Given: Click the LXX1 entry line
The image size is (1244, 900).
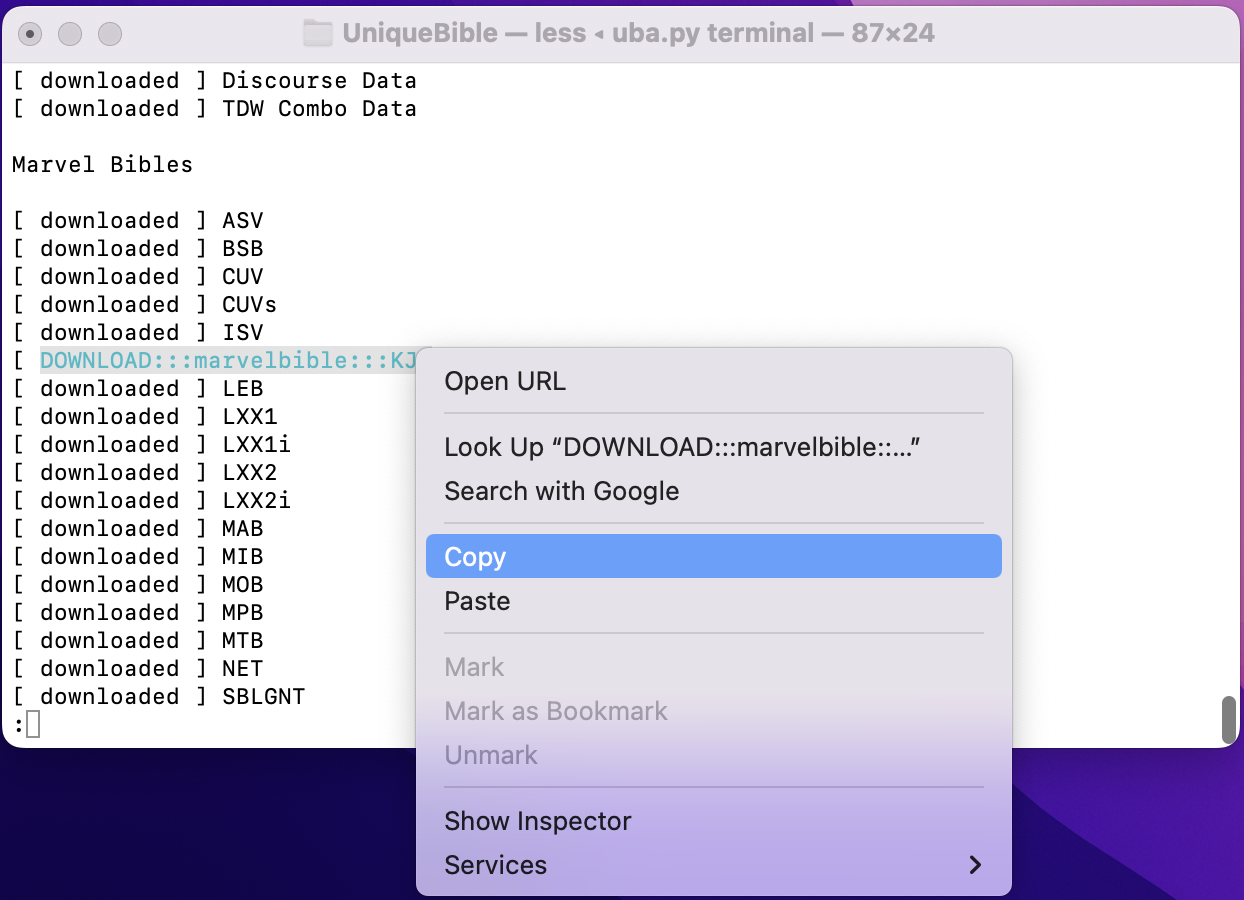Looking at the screenshot, I should 145,416.
